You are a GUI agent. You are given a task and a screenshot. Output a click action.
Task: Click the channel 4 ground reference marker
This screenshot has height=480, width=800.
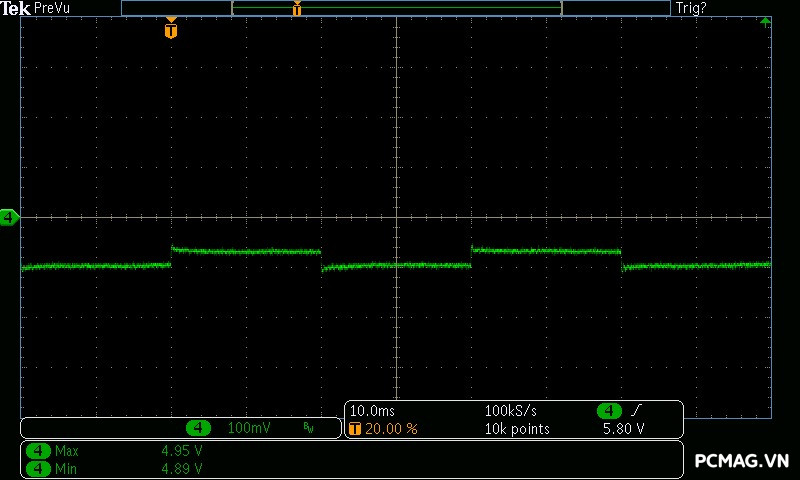(9, 217)
